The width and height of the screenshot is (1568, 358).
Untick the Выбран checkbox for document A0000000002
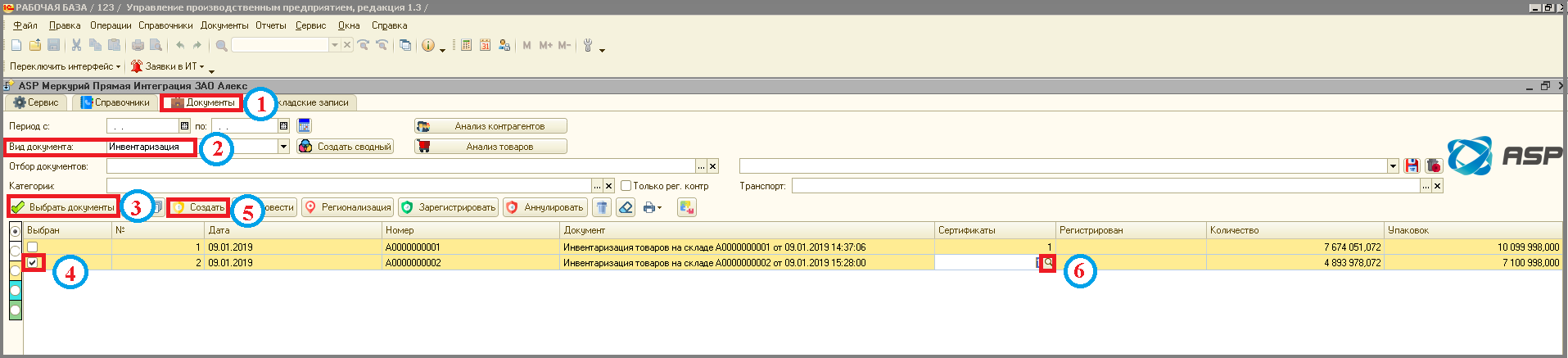tap(33, 263)
